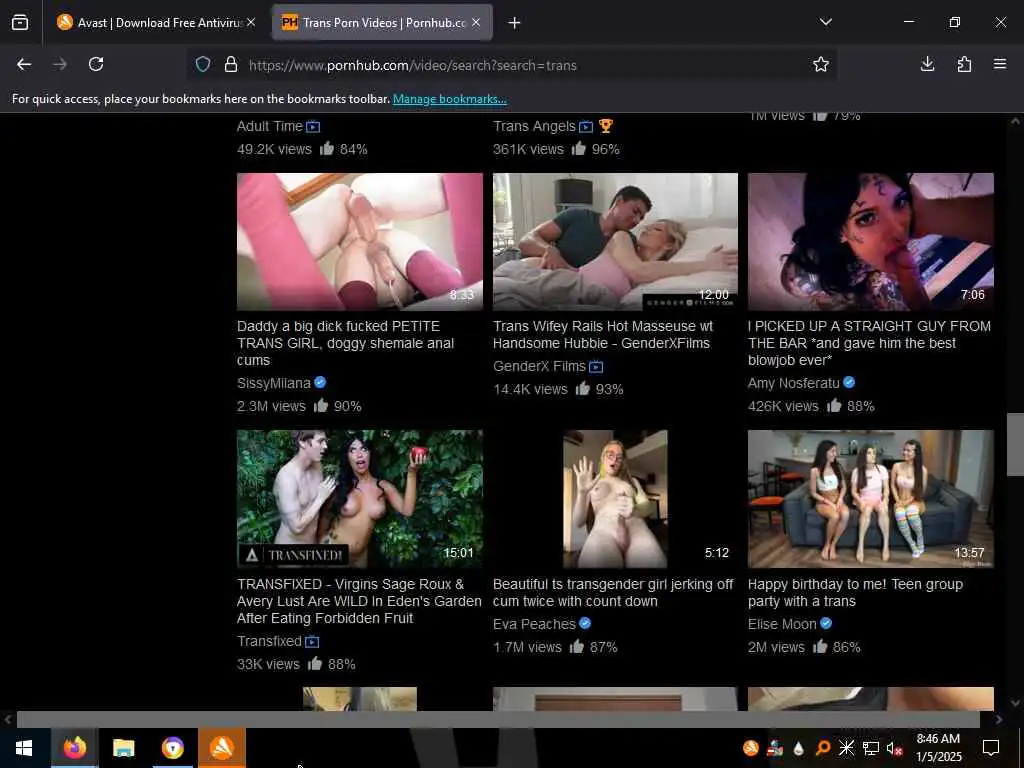Open the network tray icon
Screen dimensions: 1024x768
(x=871, y=748)
